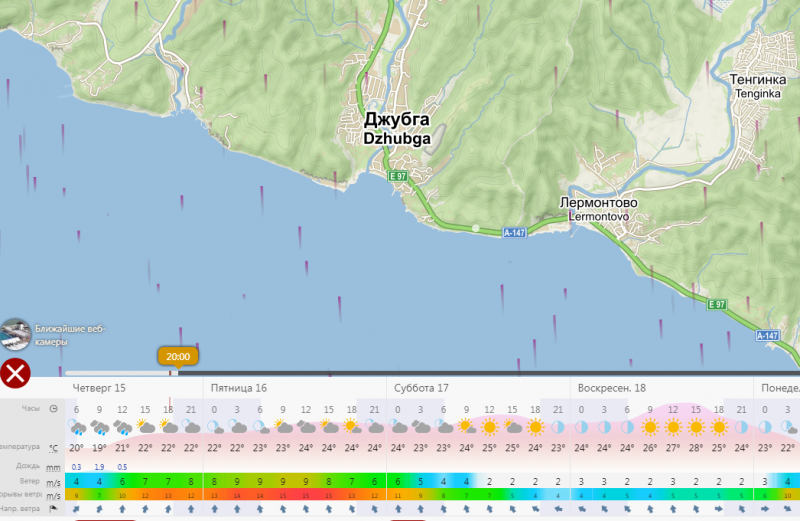Select the Суббота 17 day header
The image size is (800, 521).
pyautogui.click(x=422, y=387)
